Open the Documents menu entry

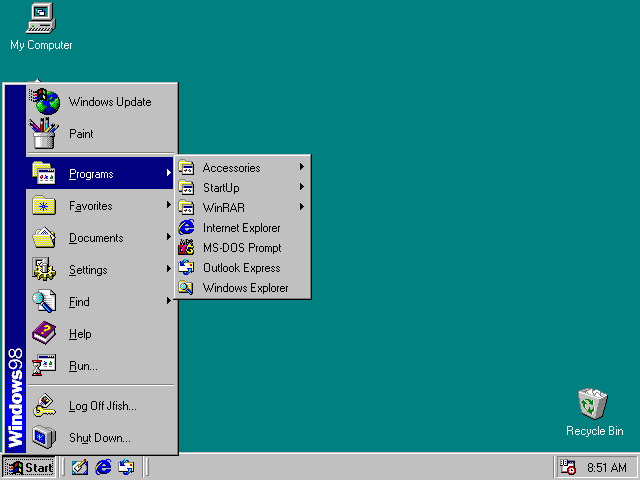(101, 238)
